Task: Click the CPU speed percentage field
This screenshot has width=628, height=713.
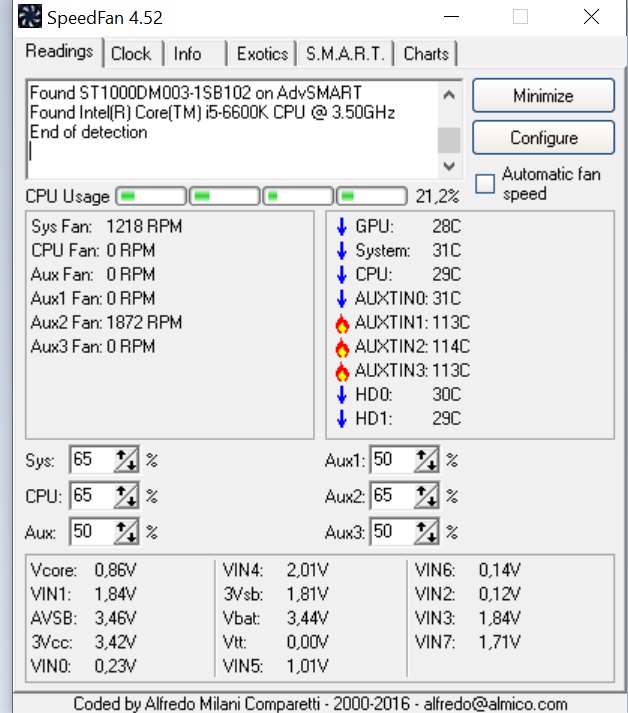Action: point(92,496)
